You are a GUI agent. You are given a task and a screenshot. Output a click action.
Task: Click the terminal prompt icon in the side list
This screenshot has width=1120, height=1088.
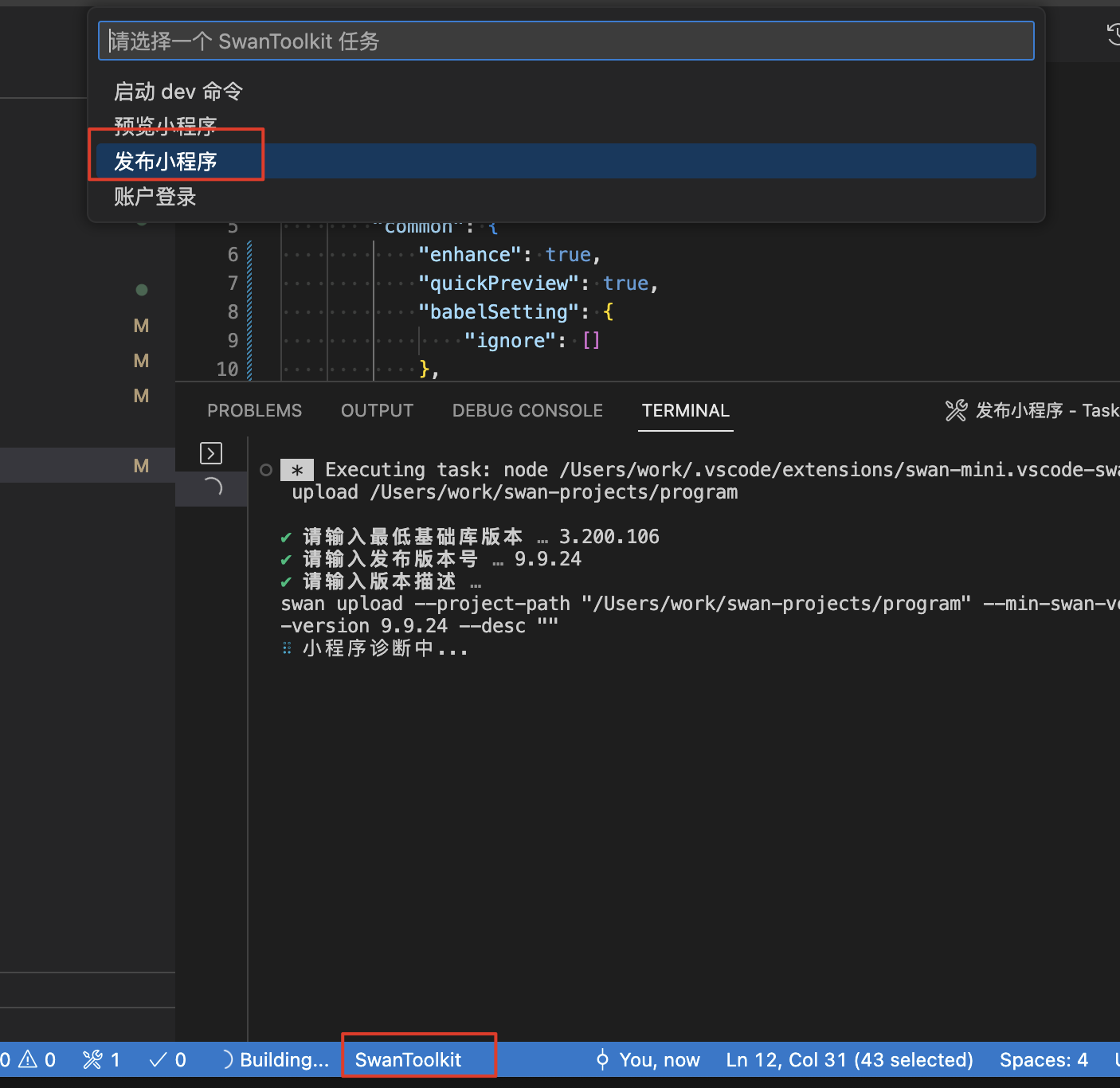(211, 453)
